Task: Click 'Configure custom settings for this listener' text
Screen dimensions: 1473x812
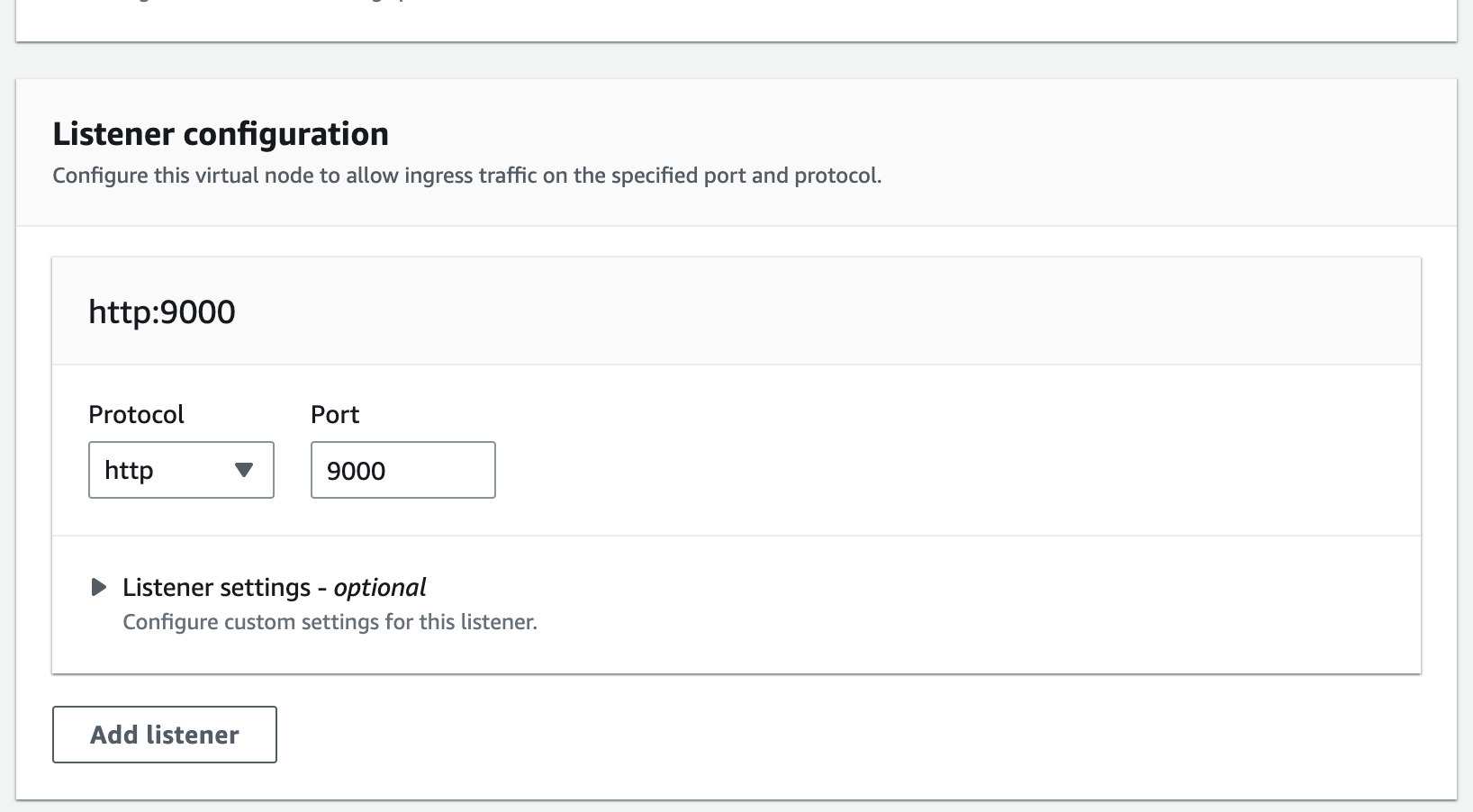Action: coord(330,622)
